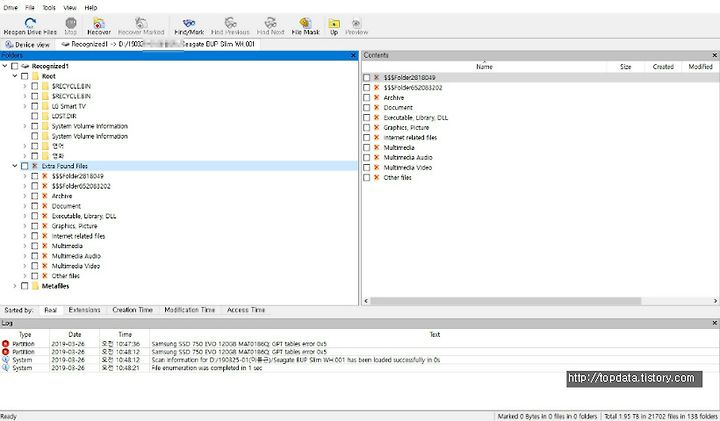This screenshot has height=421, width=720.
Task: Click red X icon beside Extra Found Files
Action: (35, 166)
